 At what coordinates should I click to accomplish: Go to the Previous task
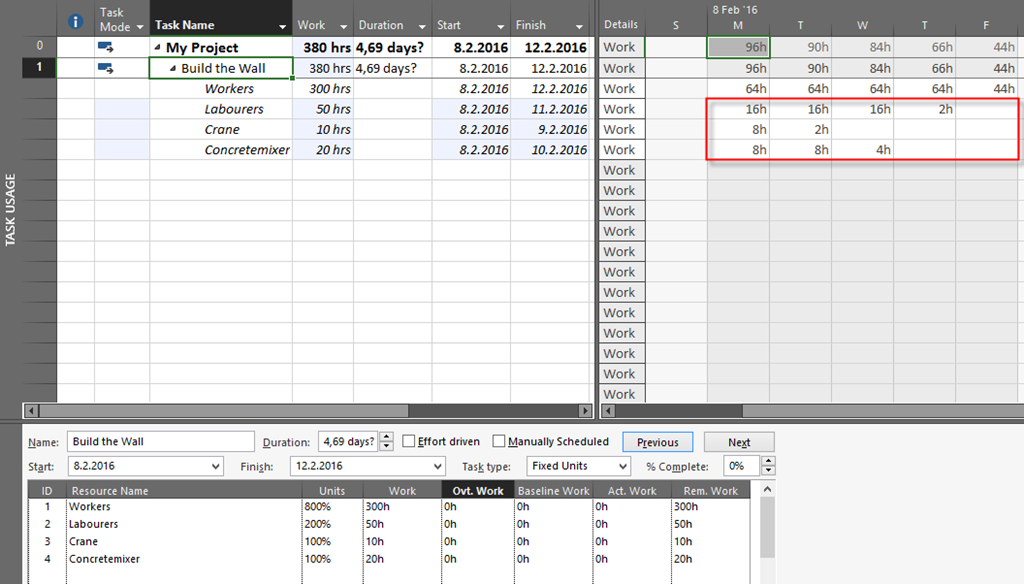pos(657,442)
